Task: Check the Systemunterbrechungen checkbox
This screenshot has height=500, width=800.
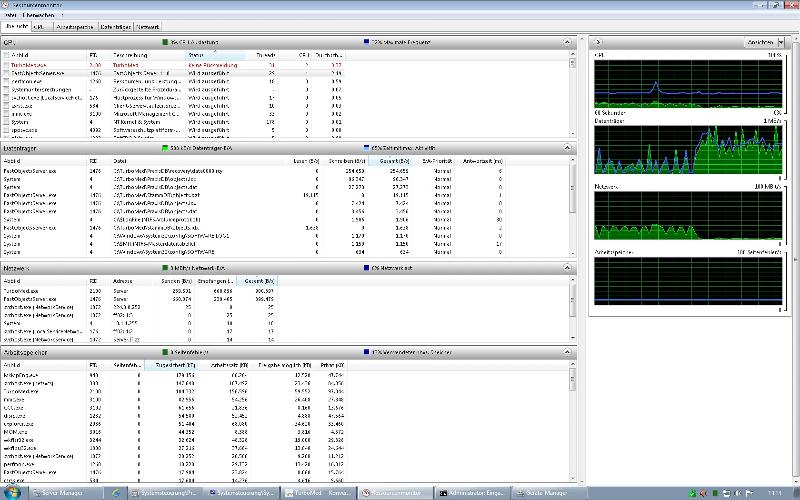Action: pyautogui.click(x=6, y=90)
